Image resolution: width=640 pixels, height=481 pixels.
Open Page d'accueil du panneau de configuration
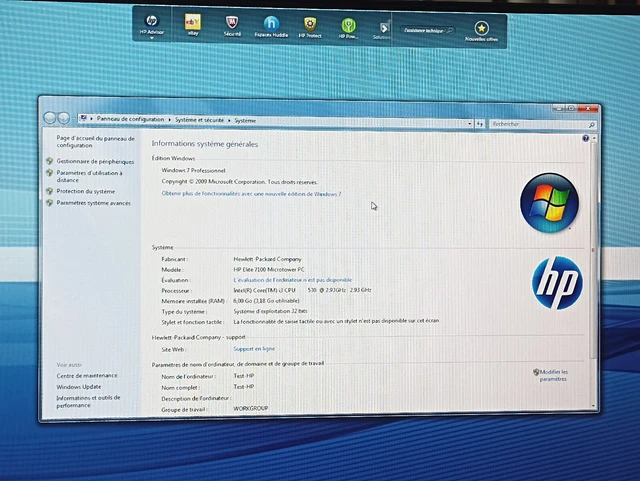click(x=95, y=142)
